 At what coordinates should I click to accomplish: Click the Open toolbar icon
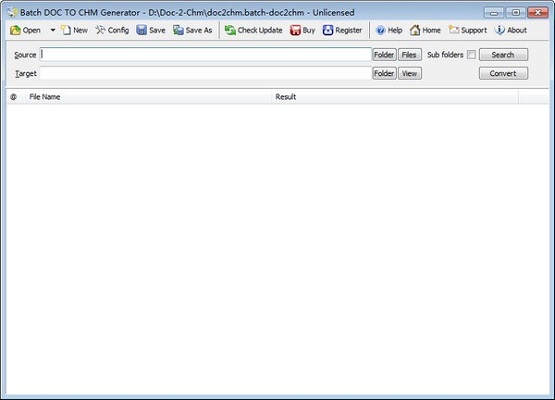pos(25,30)
